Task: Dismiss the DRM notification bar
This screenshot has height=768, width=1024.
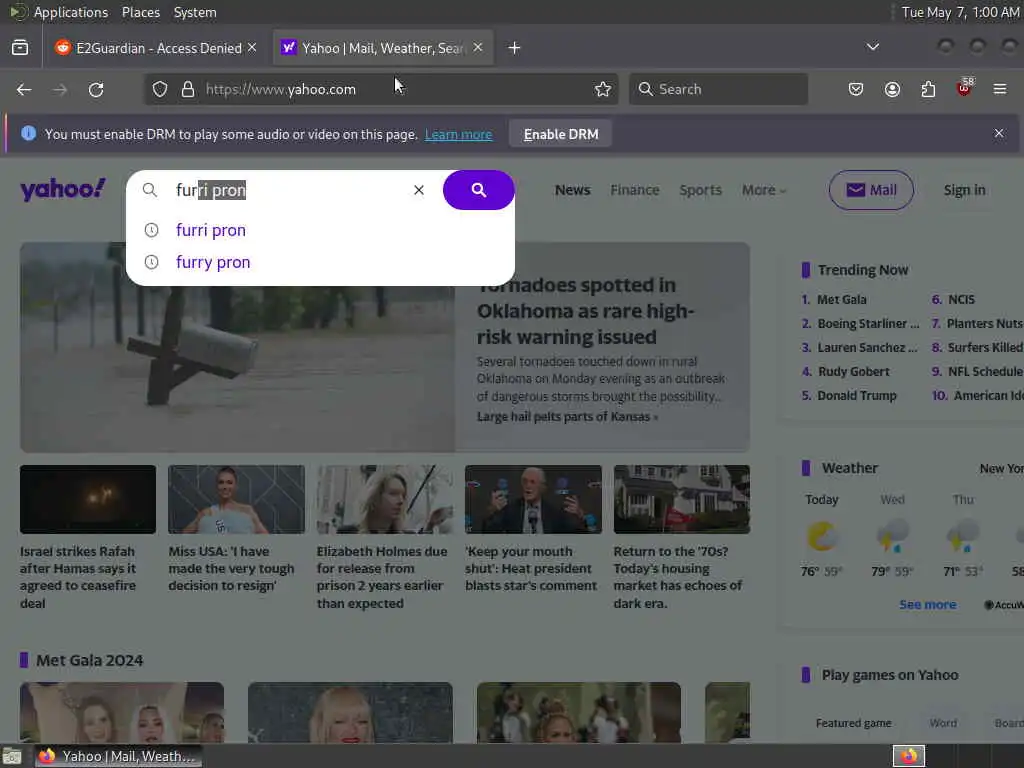Action: coord(999,133)
